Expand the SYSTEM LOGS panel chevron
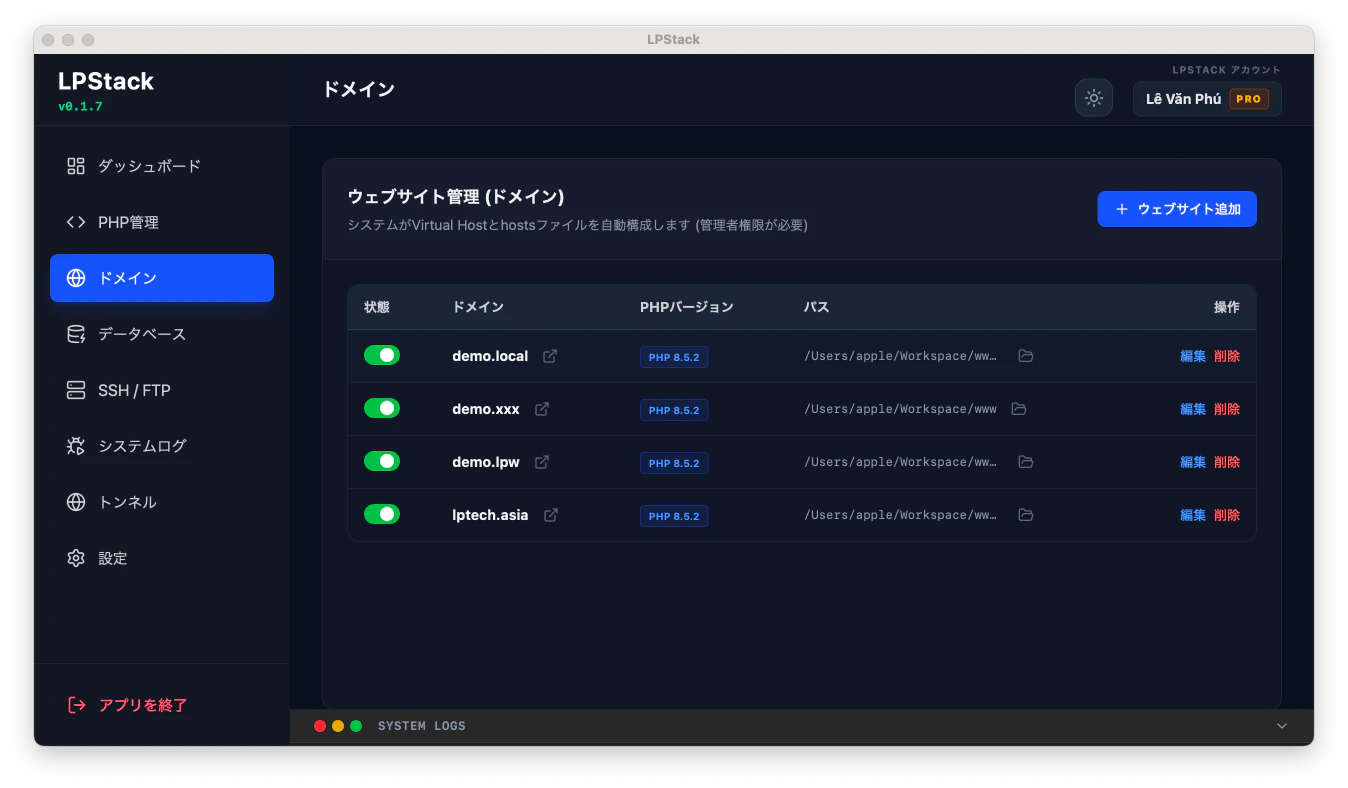 1282,725
